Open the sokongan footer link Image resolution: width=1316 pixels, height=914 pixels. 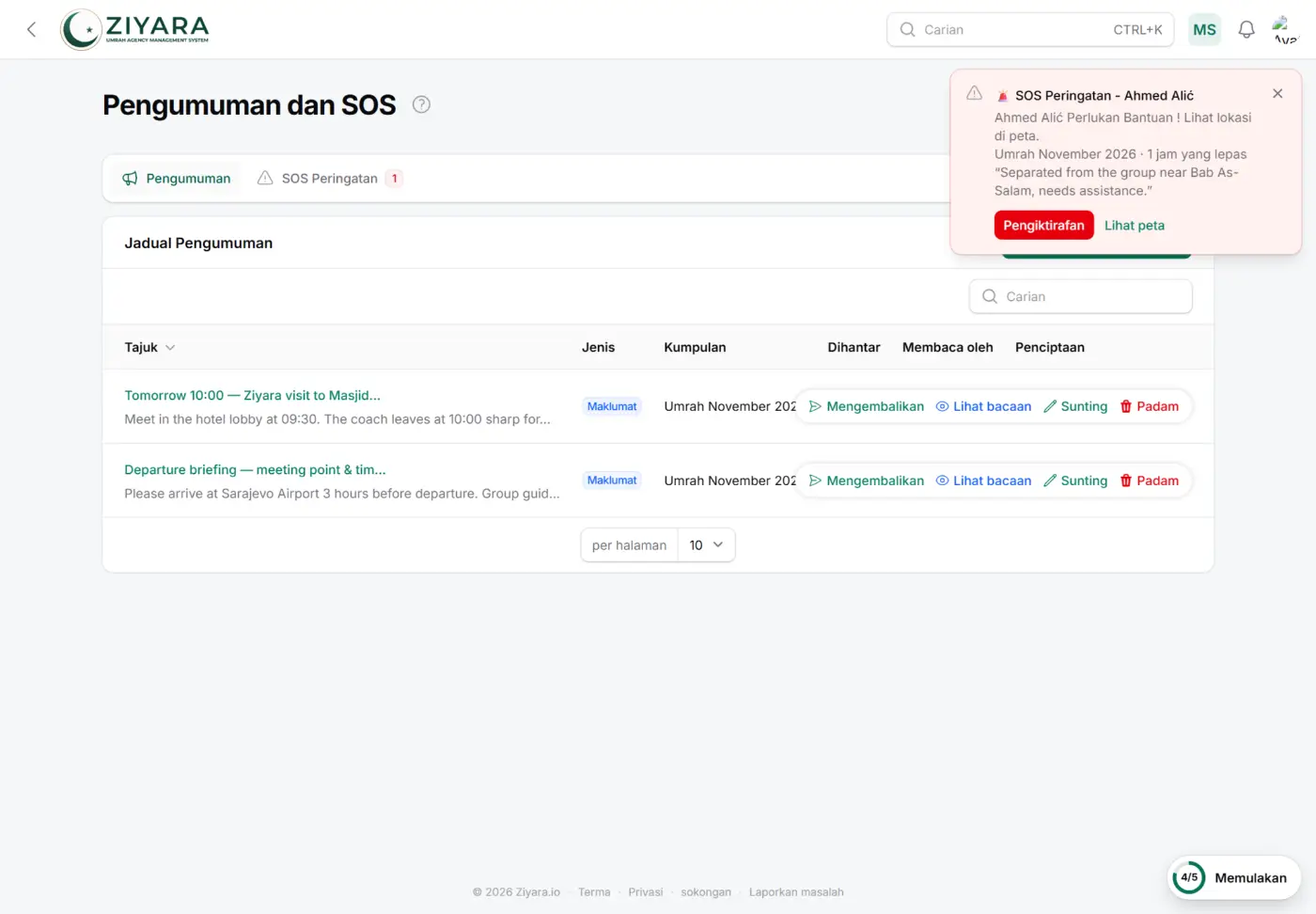(706, 891)
